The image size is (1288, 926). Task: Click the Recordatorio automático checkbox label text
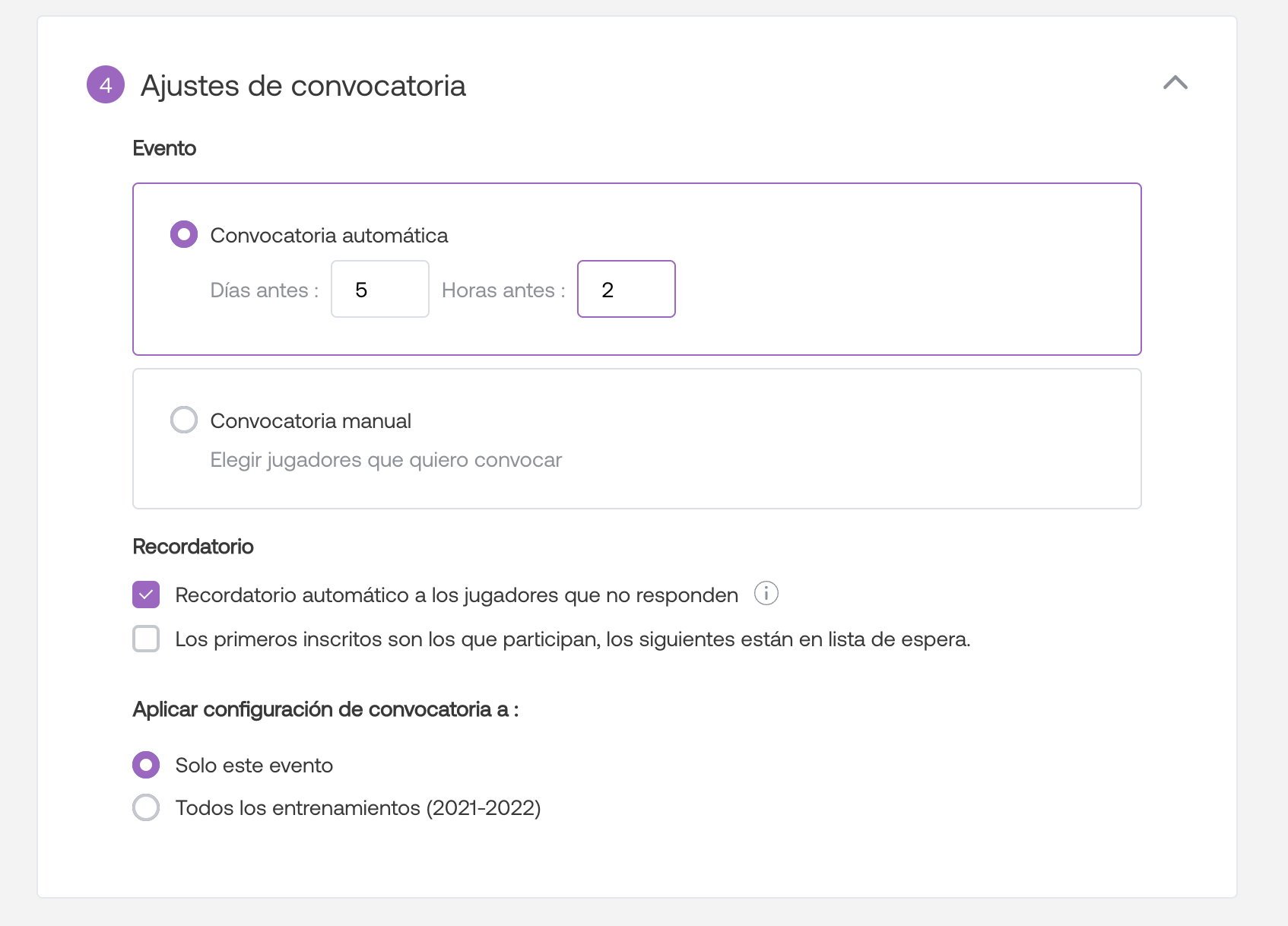(x=457, y=595)
